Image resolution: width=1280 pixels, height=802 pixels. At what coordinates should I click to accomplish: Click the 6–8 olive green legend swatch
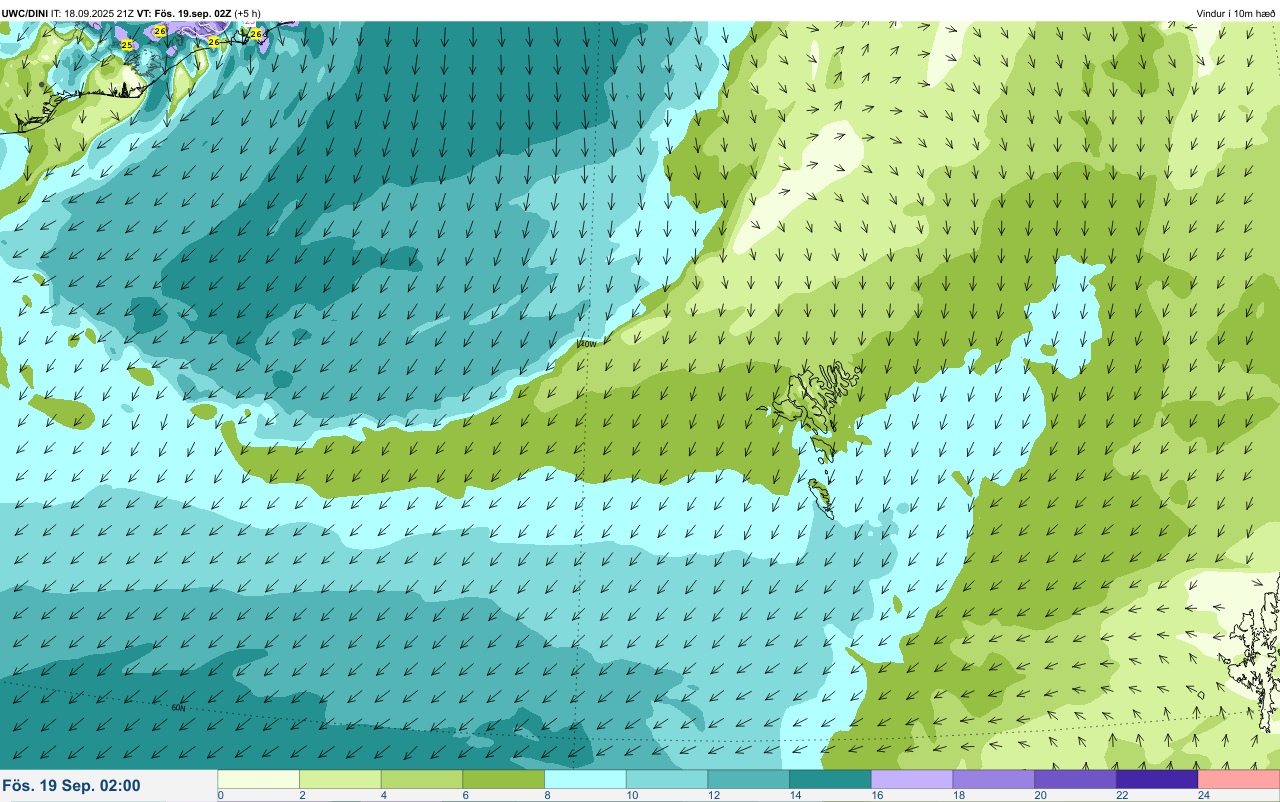click(504, 779)
